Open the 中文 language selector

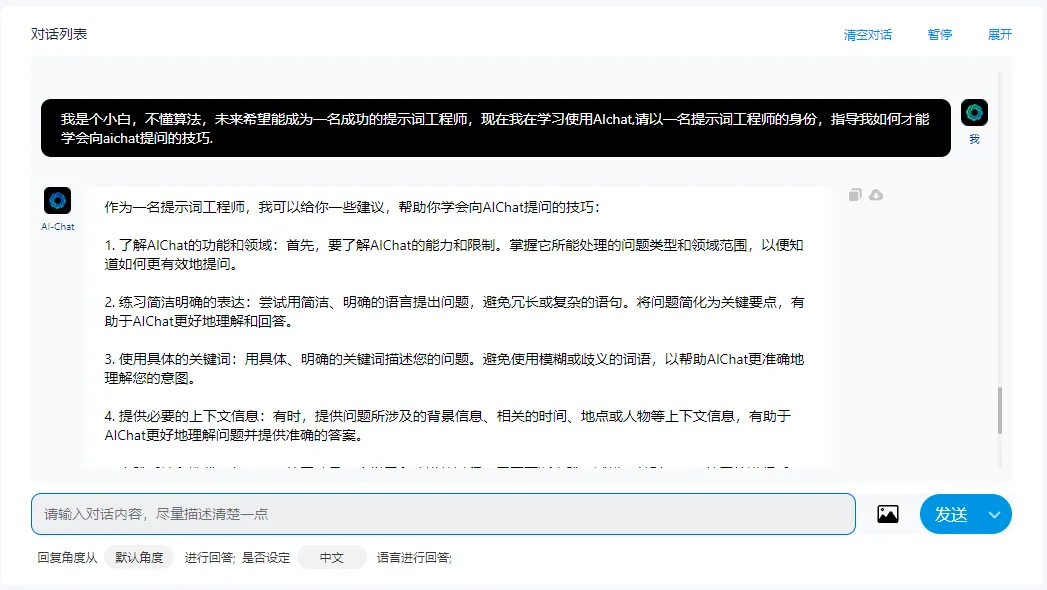tap(331, 558)
